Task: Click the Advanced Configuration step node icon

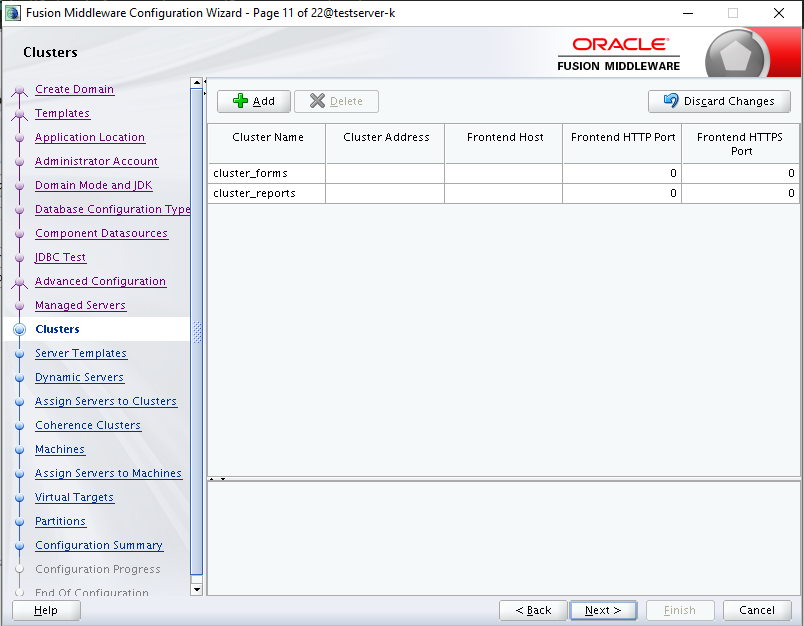Action: coord(19,282)
